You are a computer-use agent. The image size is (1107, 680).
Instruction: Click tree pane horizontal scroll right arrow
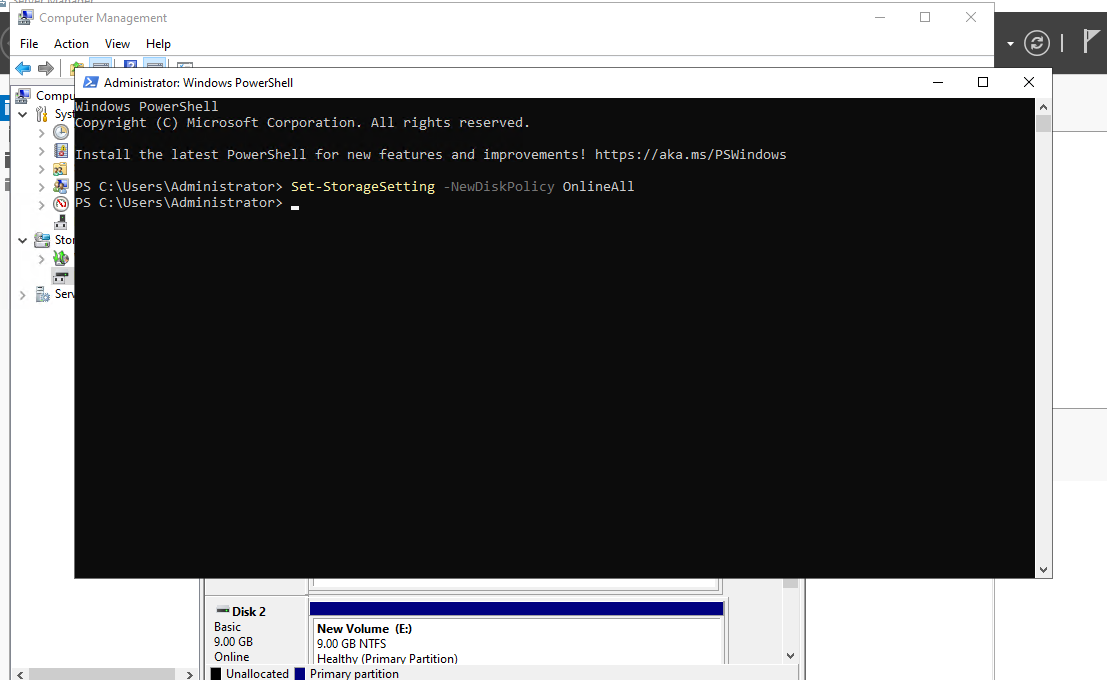tap(189, 674)
